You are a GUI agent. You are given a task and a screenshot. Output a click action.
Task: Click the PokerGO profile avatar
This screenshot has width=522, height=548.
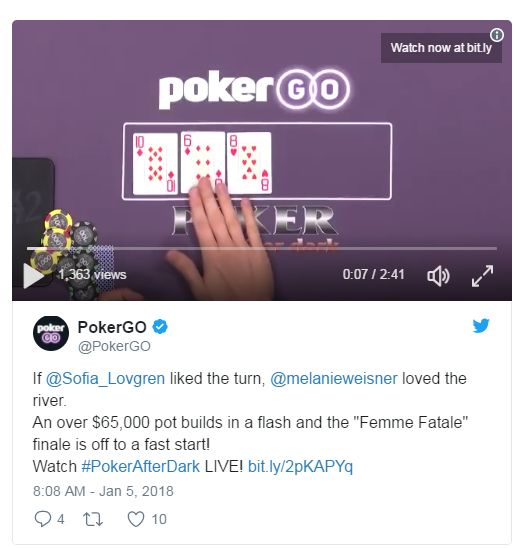pos(51,333)
